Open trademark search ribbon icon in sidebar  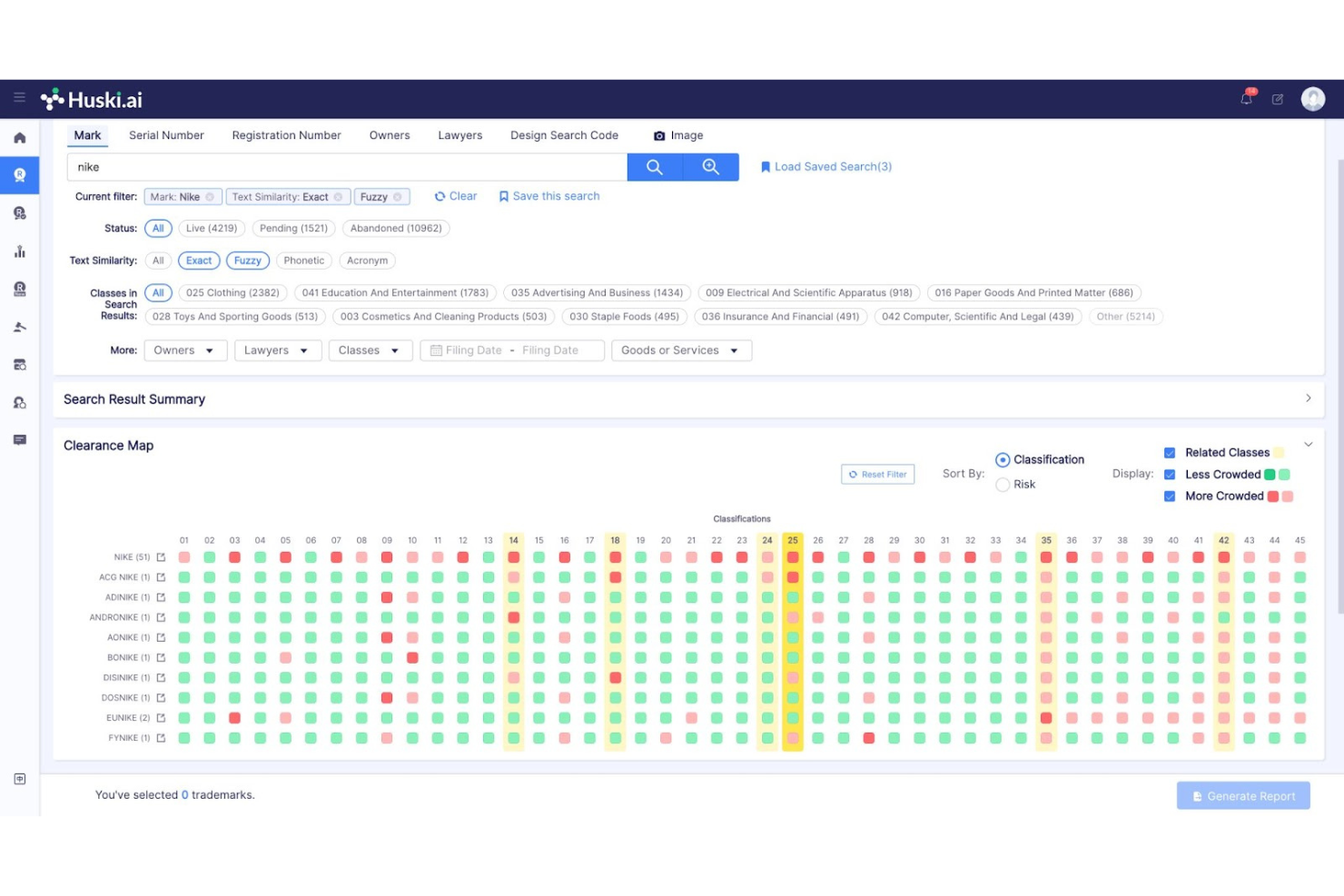(x=19, y=175)
